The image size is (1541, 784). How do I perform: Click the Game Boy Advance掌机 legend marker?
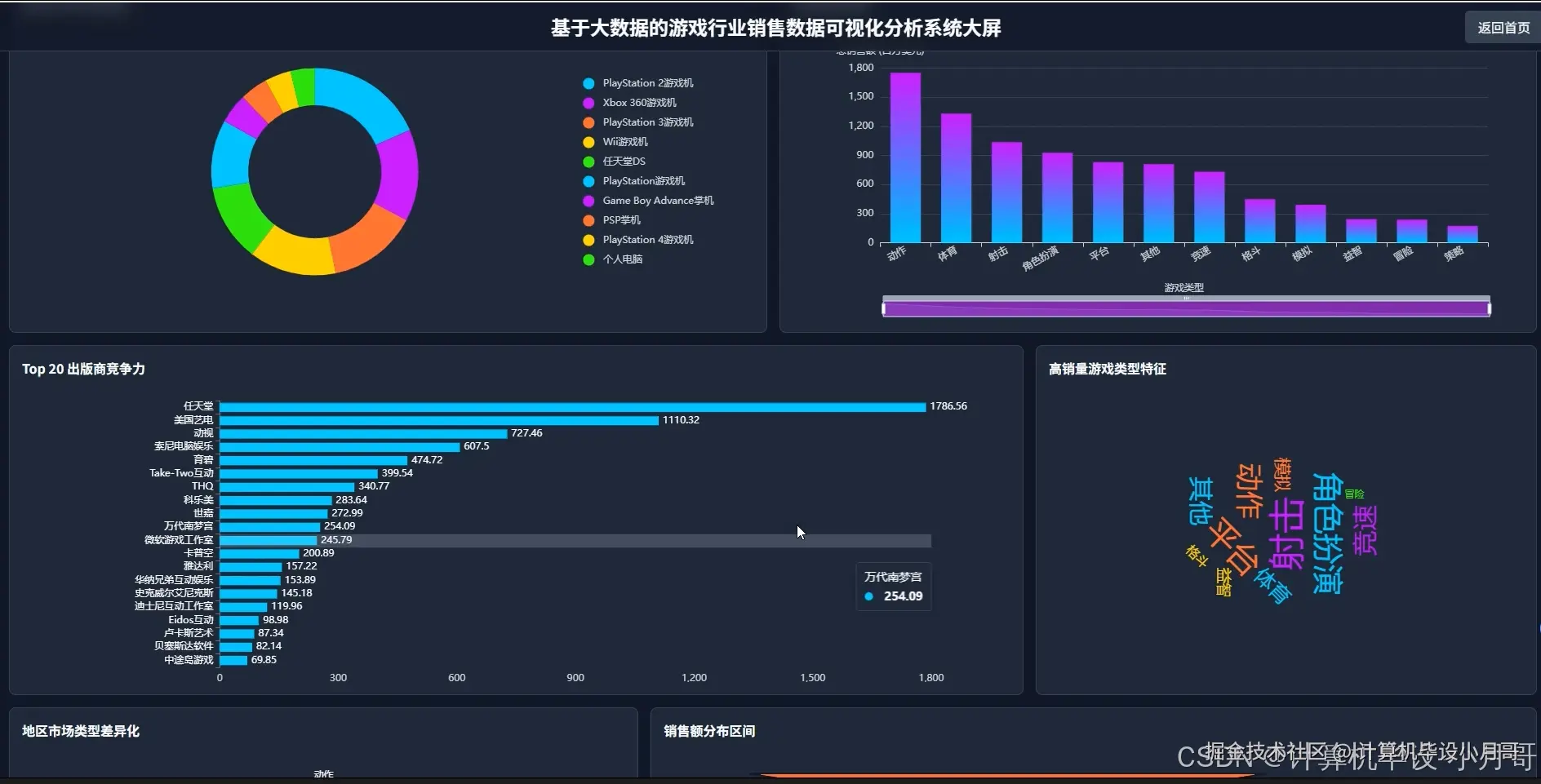point(588,200)
